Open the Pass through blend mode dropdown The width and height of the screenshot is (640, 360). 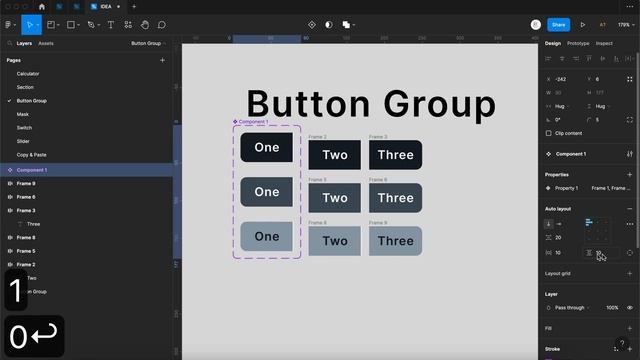[x=572, y=308]
